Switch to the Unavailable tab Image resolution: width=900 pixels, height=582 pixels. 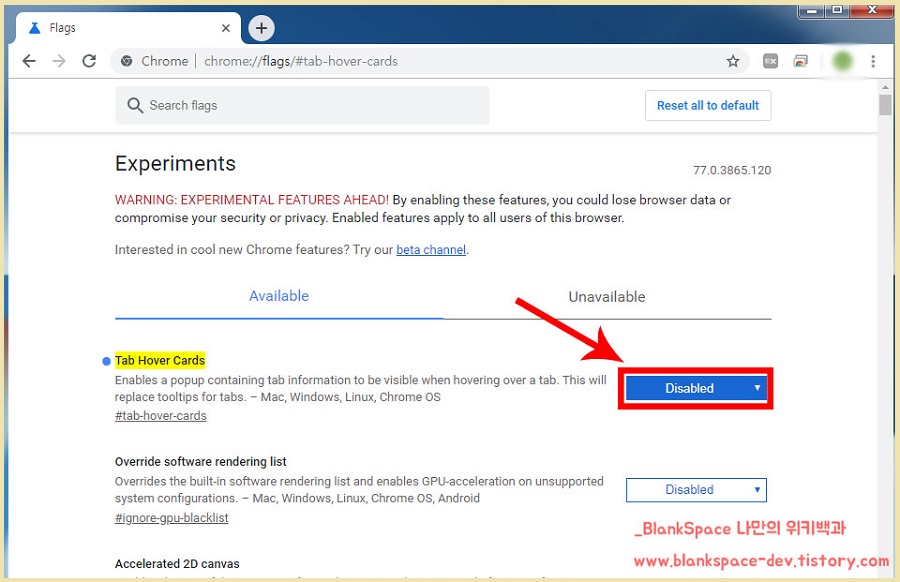tap(607, 297)
